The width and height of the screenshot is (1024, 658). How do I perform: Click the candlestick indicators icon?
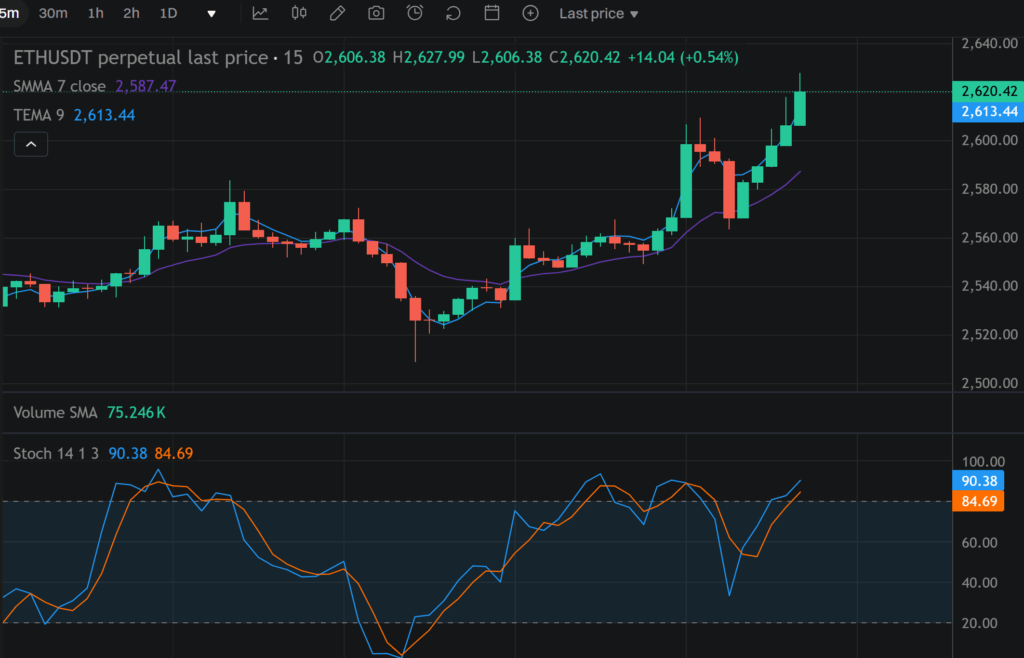click(299, 13)
